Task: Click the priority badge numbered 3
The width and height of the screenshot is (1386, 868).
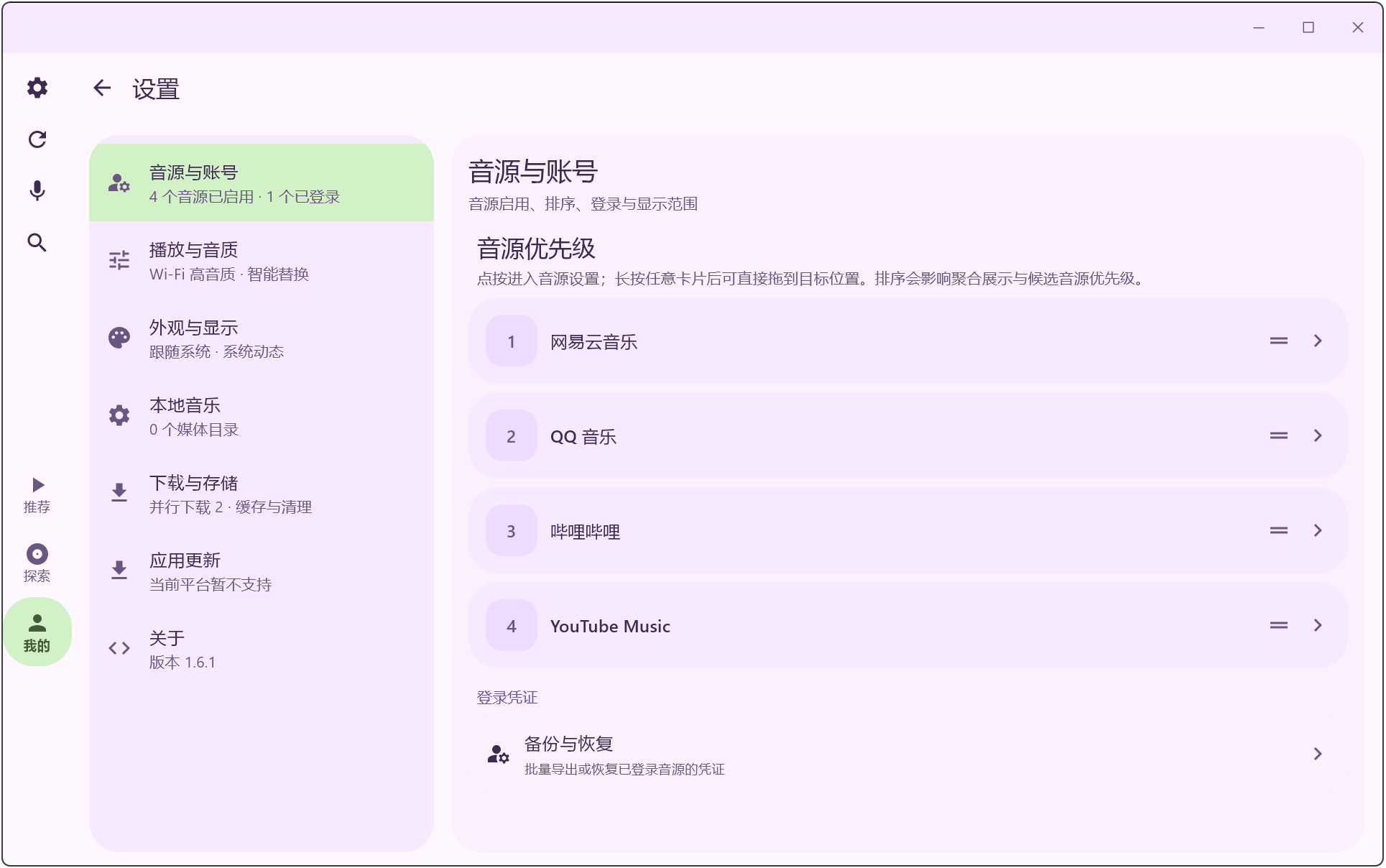Action: coord(512,531)
